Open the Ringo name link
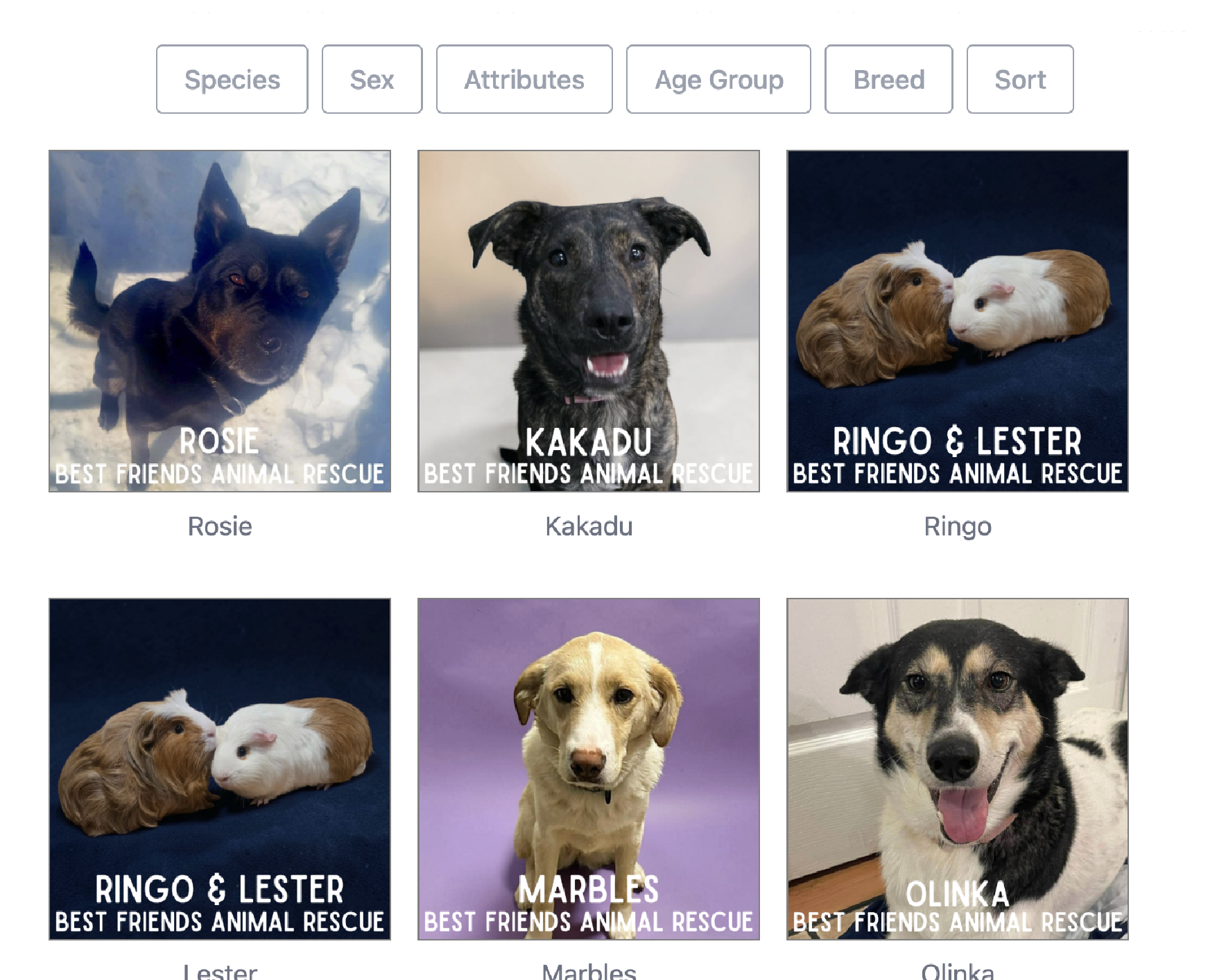Image resolution: width=1226 pixels, height=980 pixels. (958, 527)
